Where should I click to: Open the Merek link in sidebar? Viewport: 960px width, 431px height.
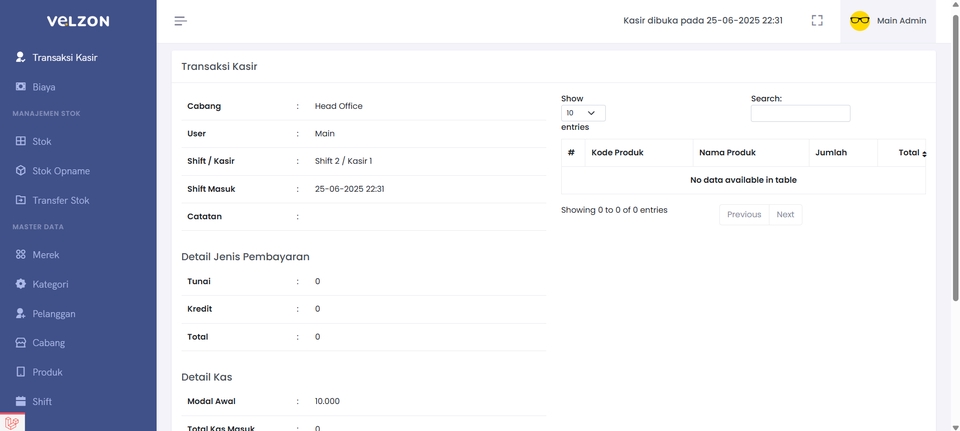(46, 255)
